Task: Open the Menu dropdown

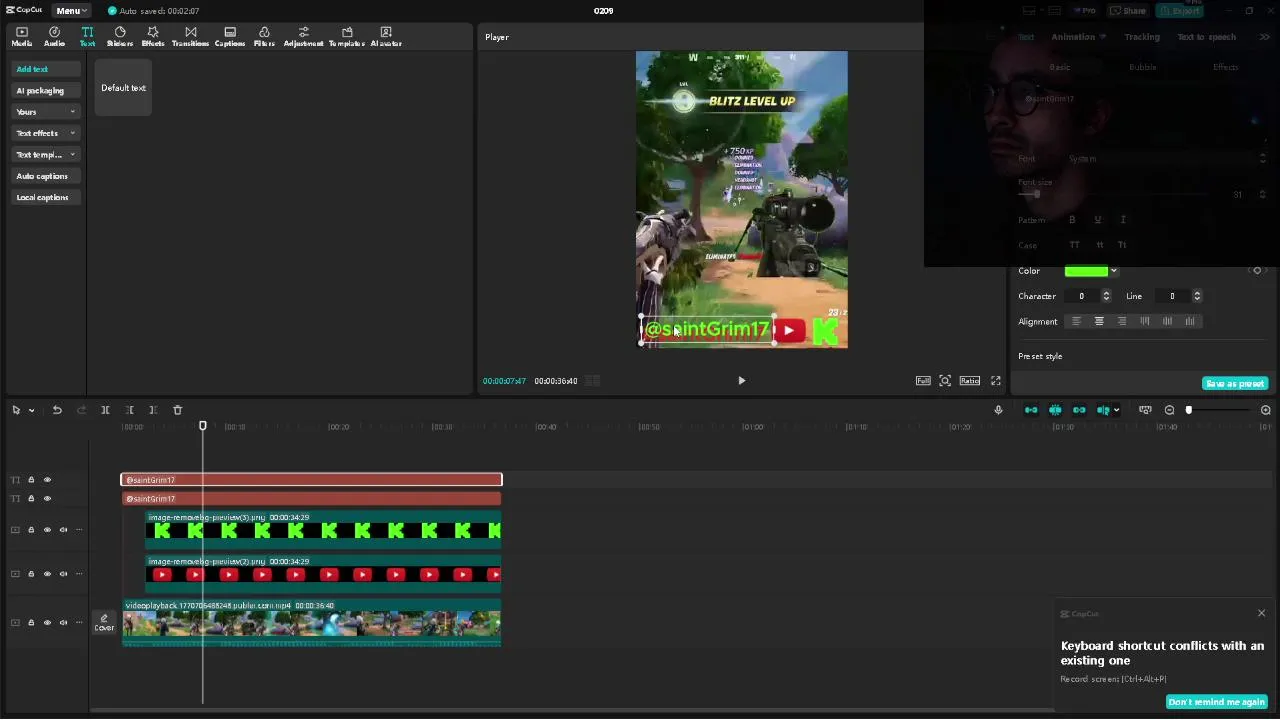Action: (71, 11)
